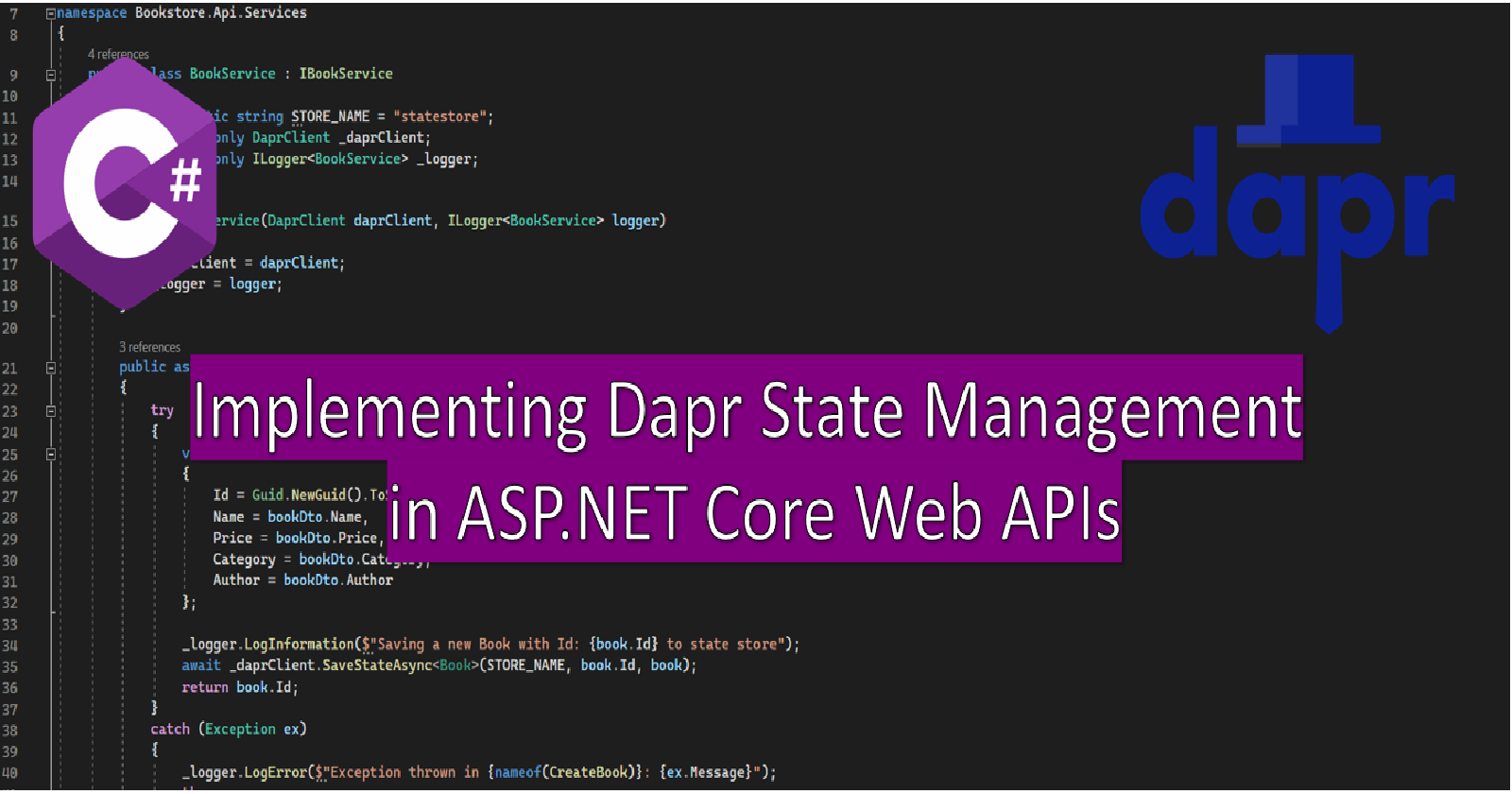Image resolution: width=1512 pixels, height=794 pixels.
Task: Click "daprClient;" assignment value on line 17
Action: click(302, 263)
